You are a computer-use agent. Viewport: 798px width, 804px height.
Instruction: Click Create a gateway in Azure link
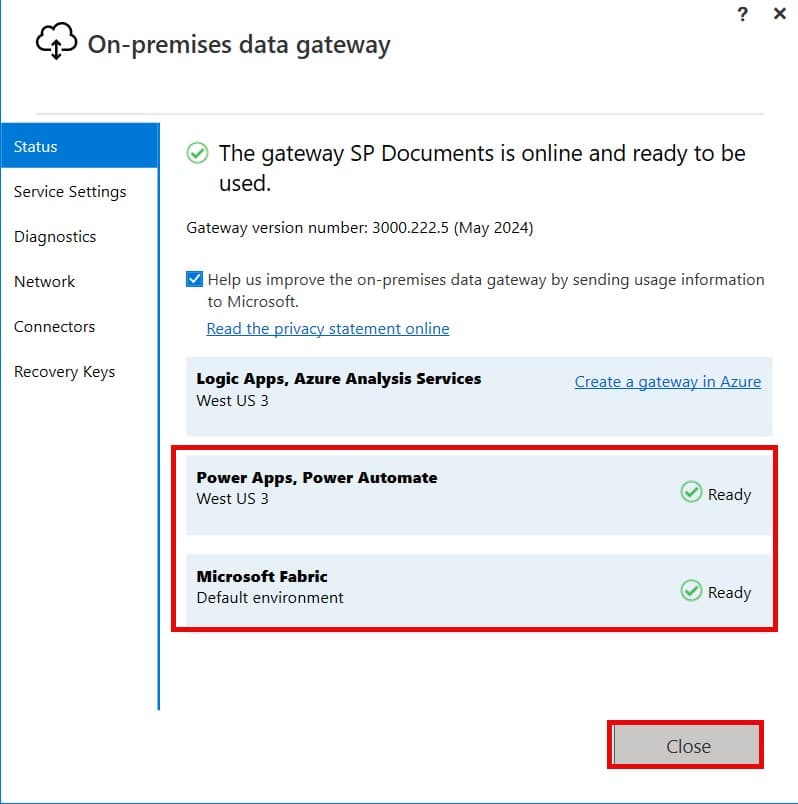(x=668, y=382)
